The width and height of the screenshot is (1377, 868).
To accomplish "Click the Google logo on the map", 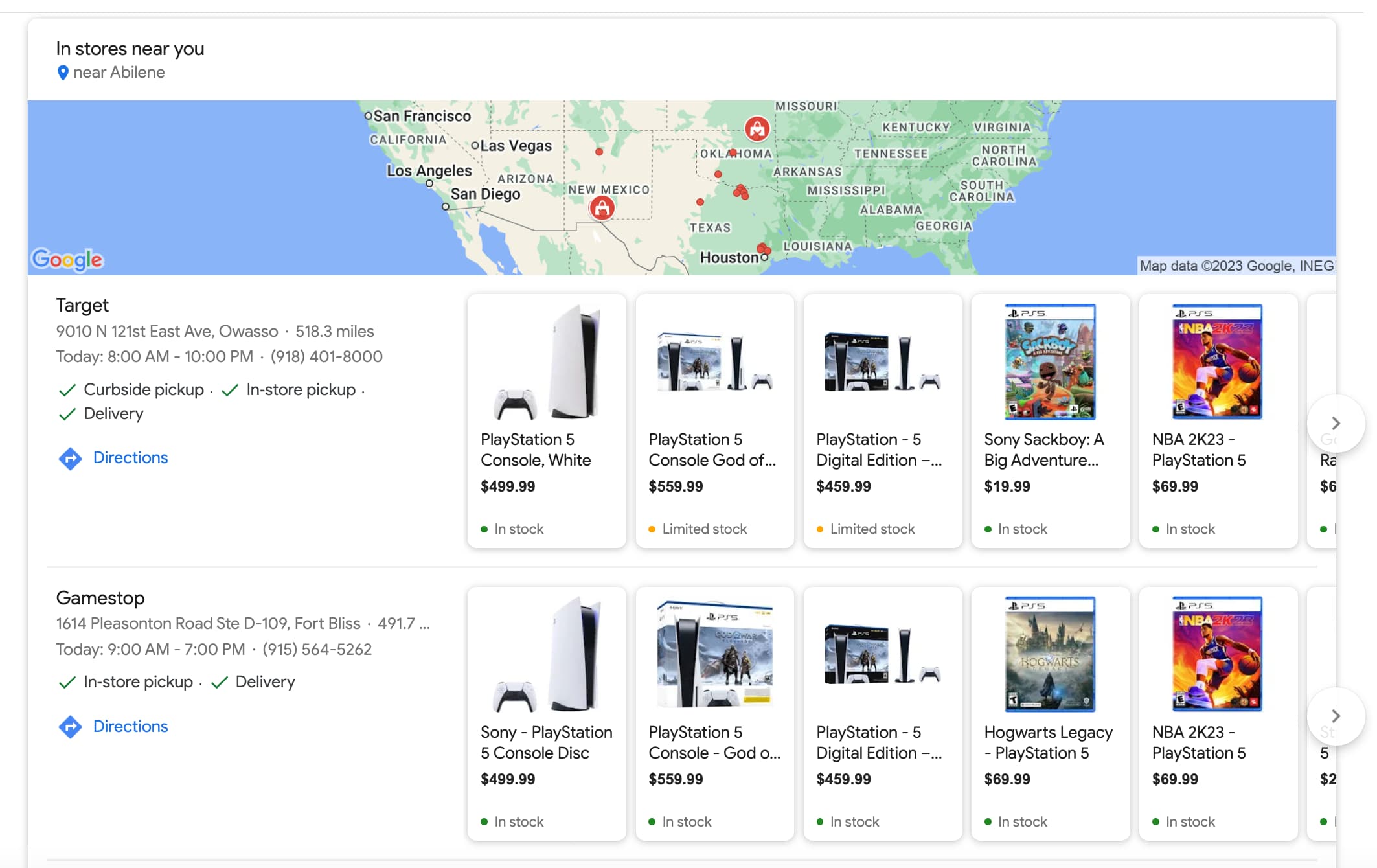I will pyautogui.click(x=67, y=260).
